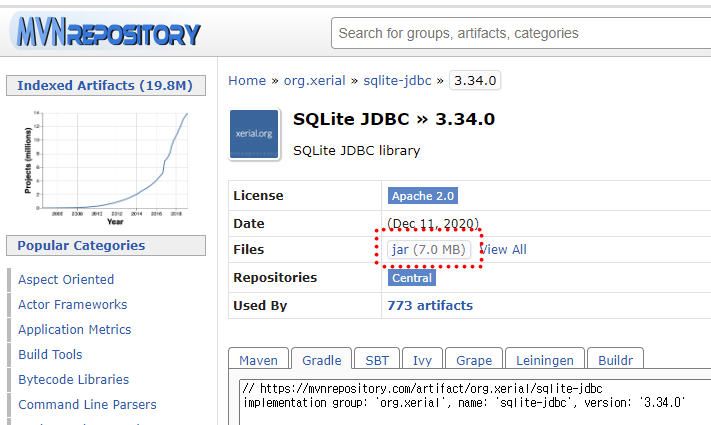Open the Actor Frameworks category
The height and width of the screenshot is (425, 711).
pyautogui.click(x=73, y=304)
